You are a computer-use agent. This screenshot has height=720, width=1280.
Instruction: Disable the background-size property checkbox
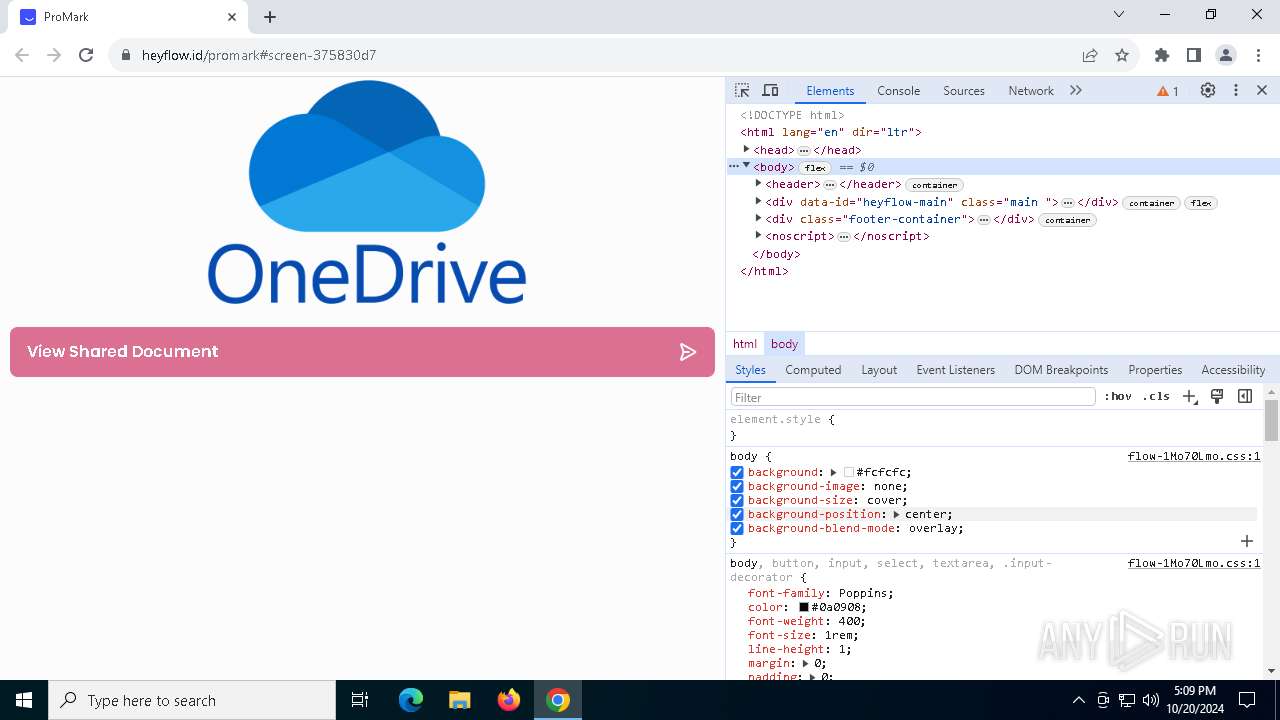coord(737,500)
